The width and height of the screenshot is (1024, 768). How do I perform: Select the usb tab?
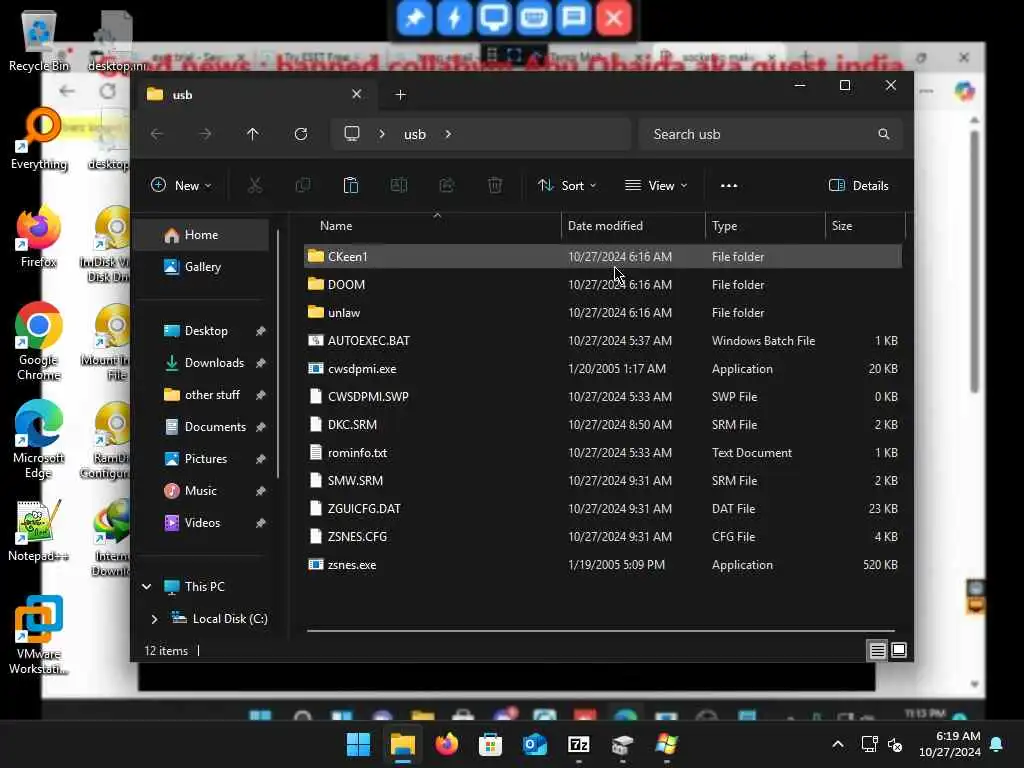(x=255, y=95)
